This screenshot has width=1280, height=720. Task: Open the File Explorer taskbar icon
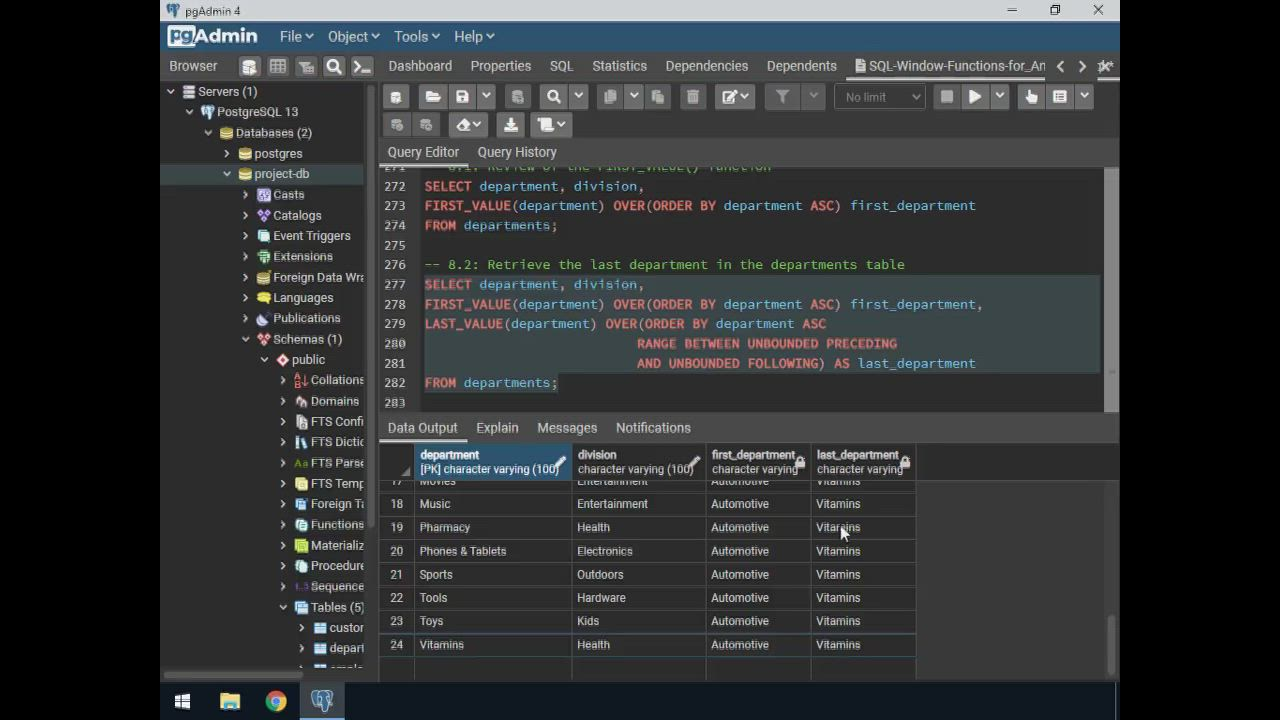coord(230,701)
